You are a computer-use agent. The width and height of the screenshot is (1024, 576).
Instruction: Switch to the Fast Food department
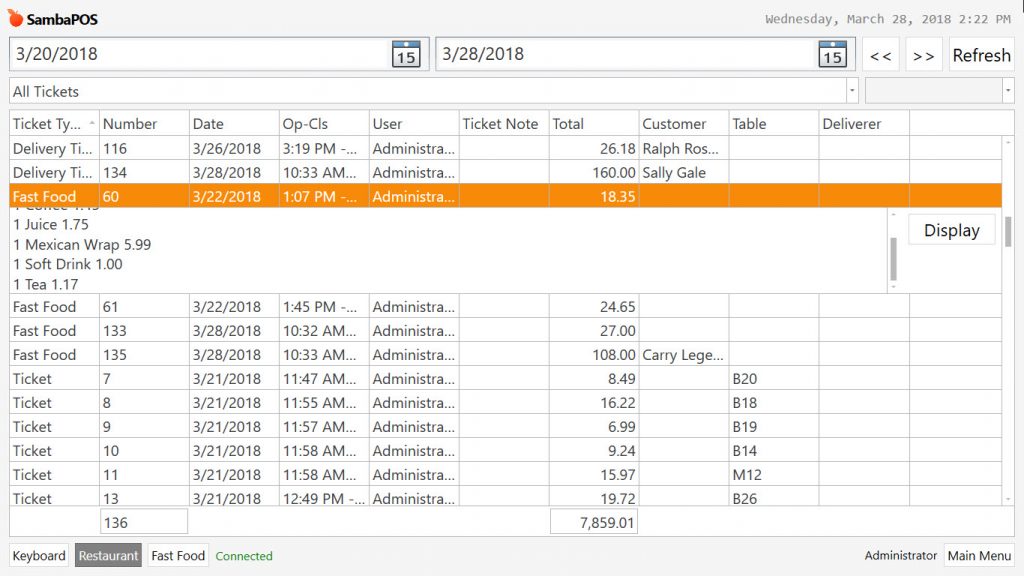178,556
